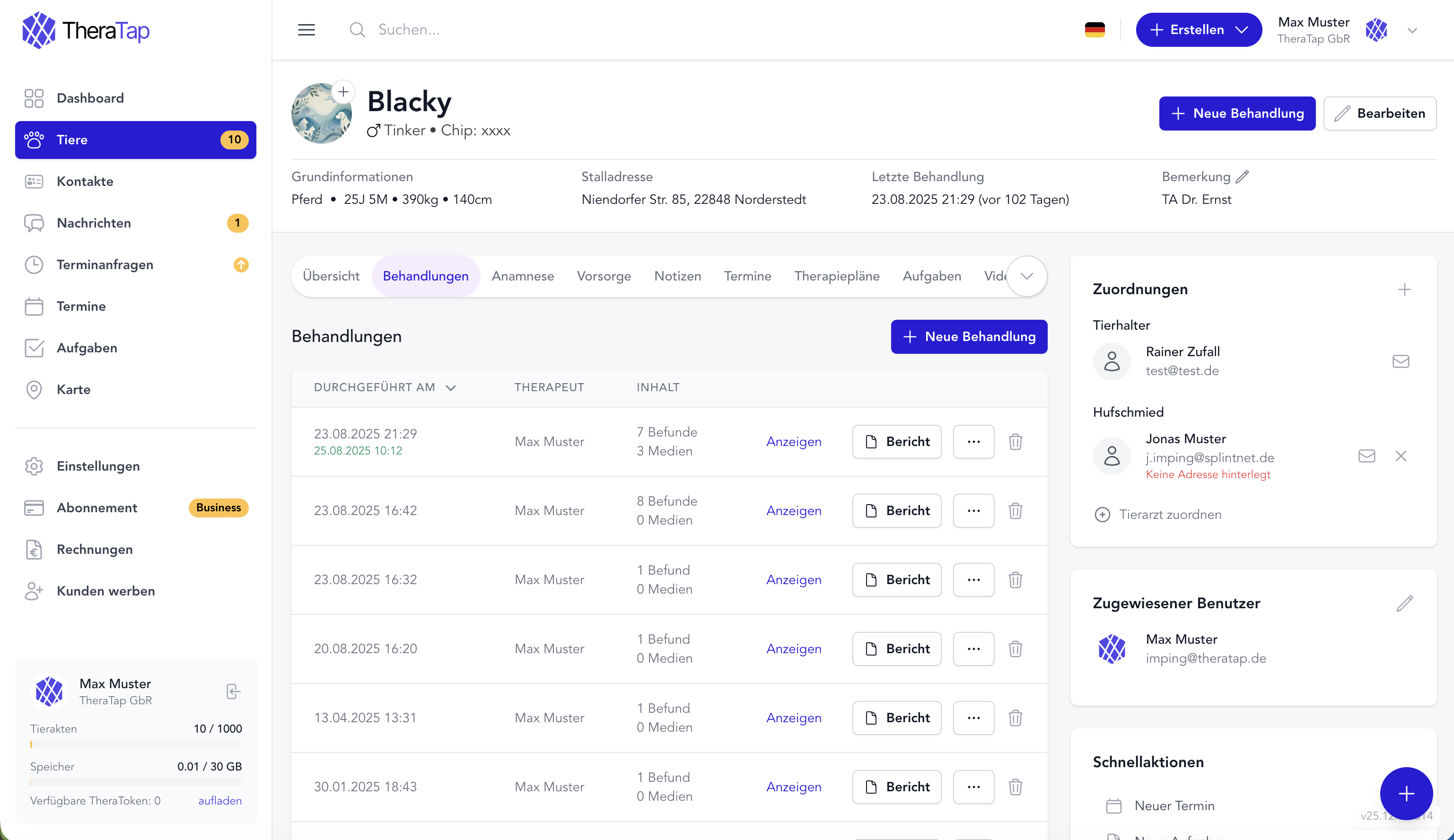Remove Jonas Muster as Hufschmied
The height and width of the screenshot is (840, 1454).
[x=1401, y=456]
